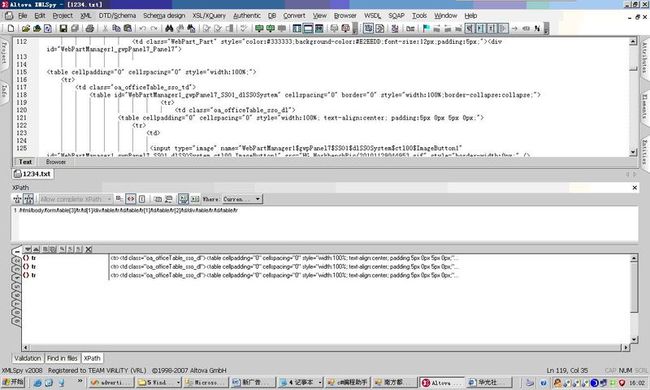Click the Print icon
The image size is (650, 390).
click(x=90, y=28)
